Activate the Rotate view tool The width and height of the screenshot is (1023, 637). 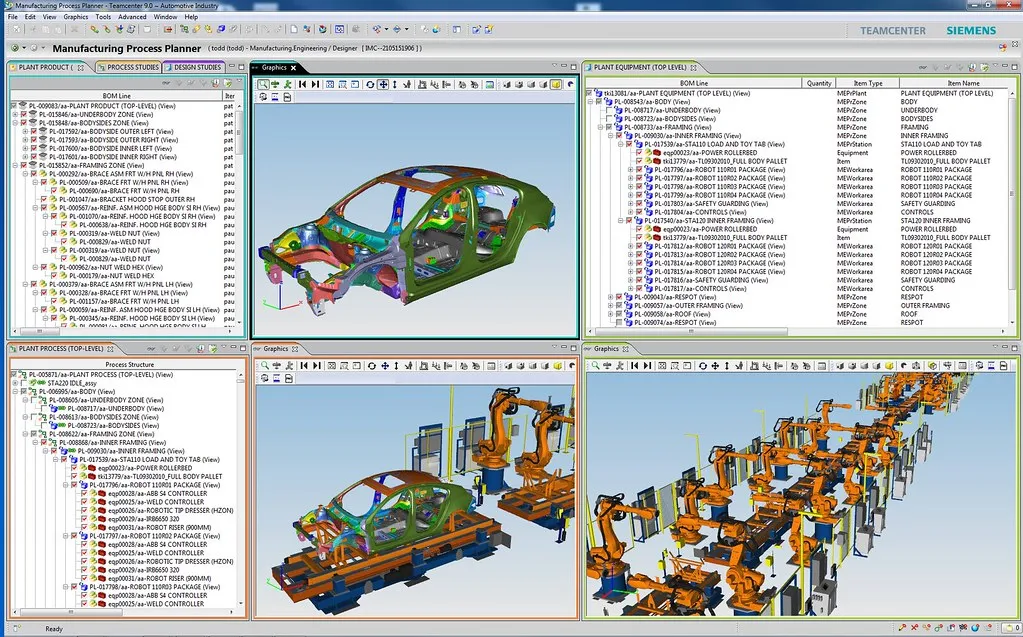pos(370,84)
